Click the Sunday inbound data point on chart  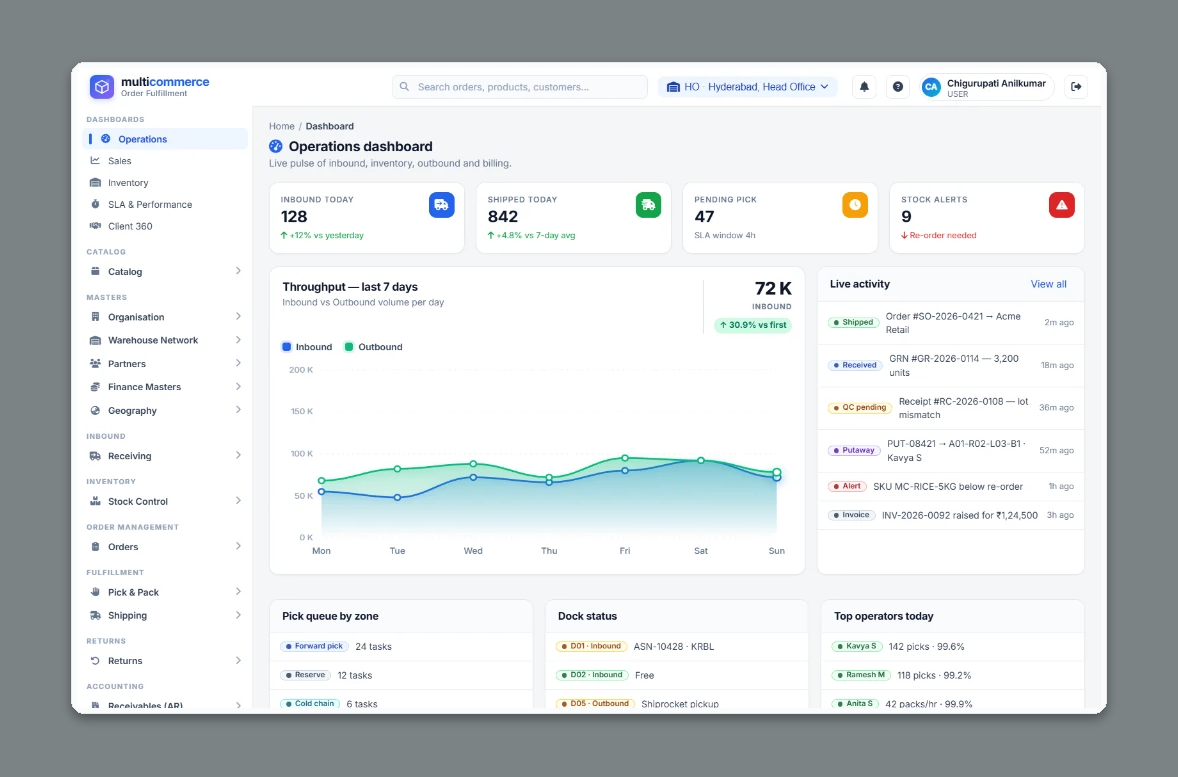(x=777, y=477)
